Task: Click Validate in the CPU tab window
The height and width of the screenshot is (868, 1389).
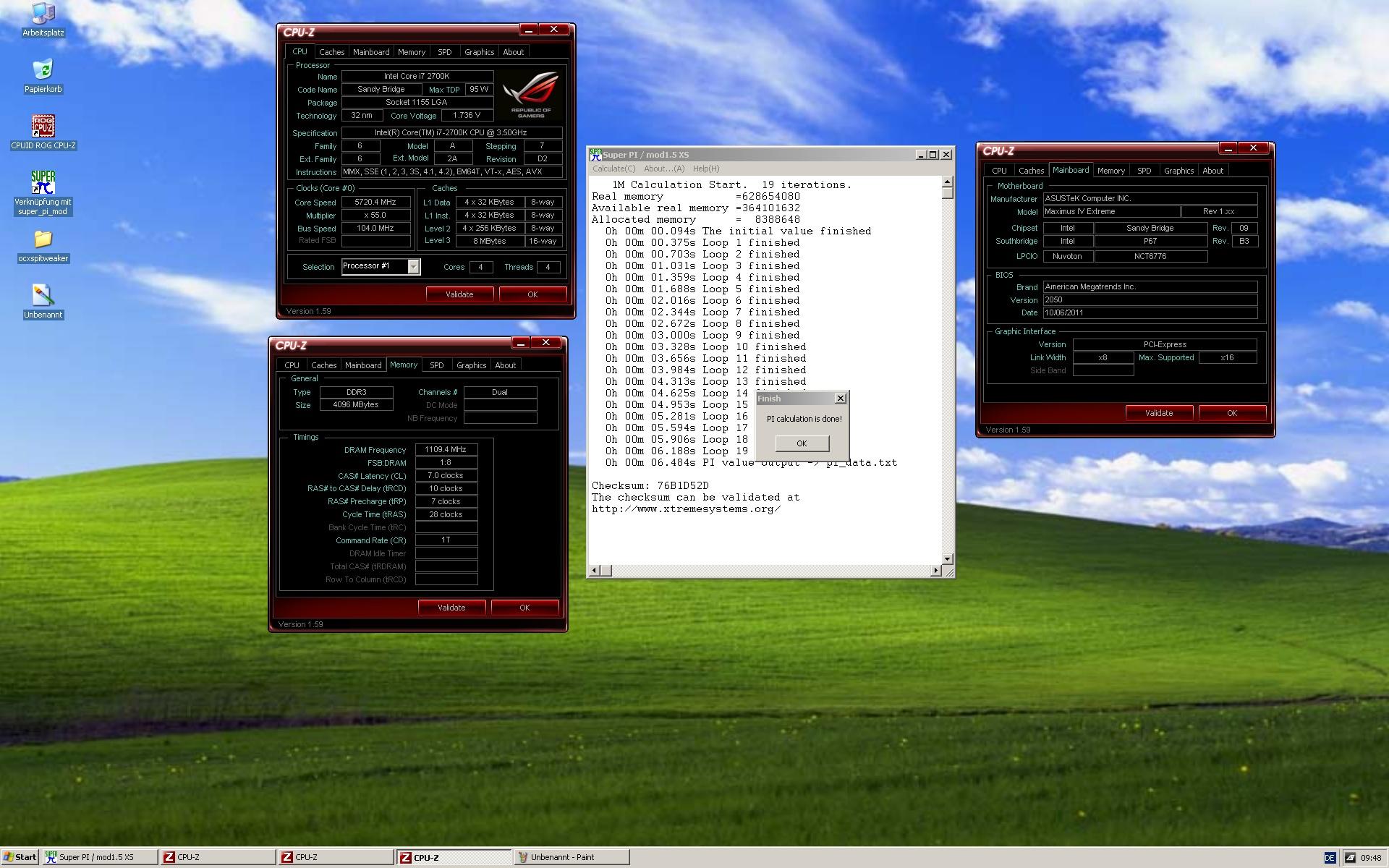Action: tap(459, 294)
